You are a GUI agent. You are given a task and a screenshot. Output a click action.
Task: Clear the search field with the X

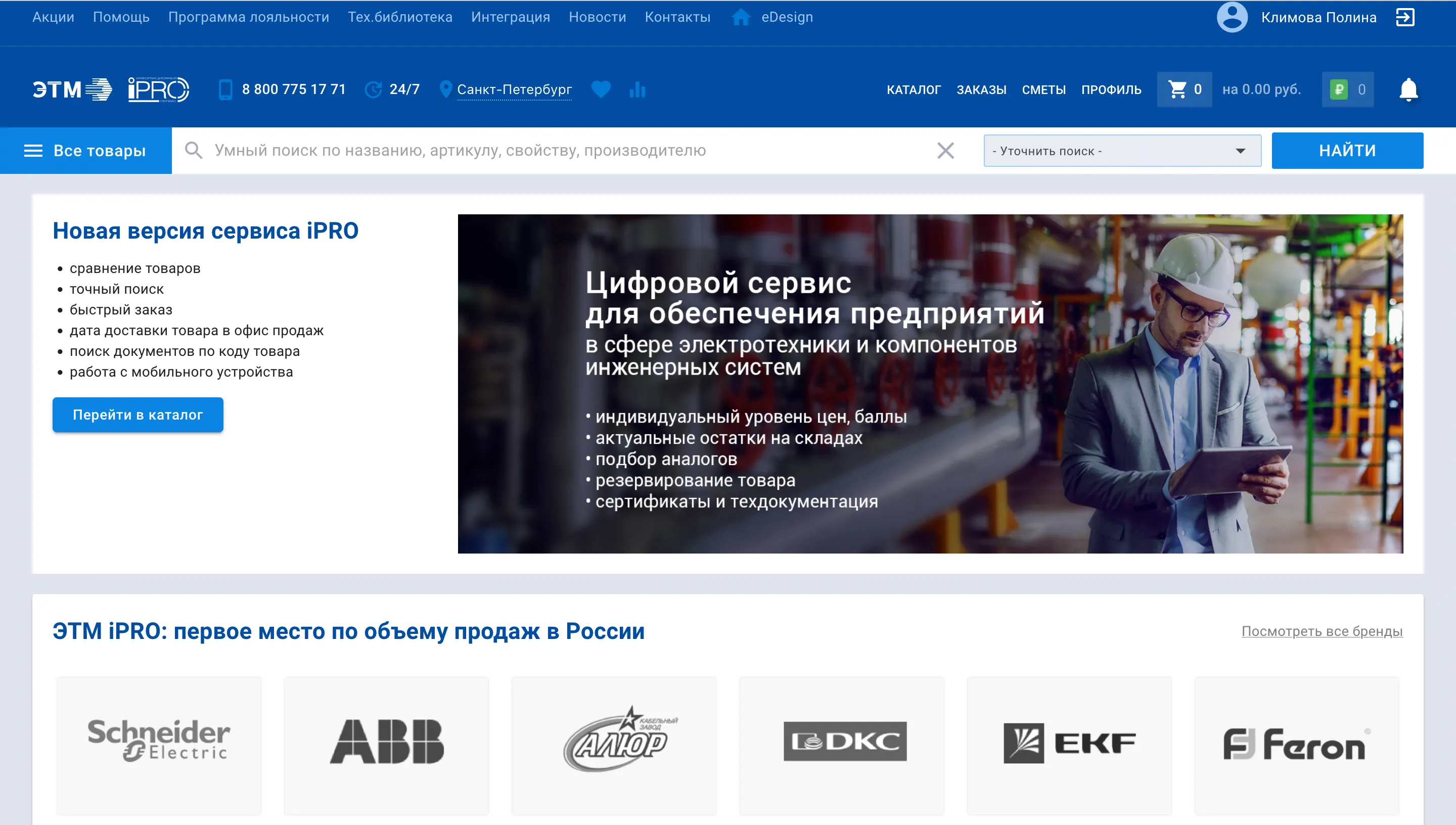pyautogui.click(x=945, y=150)
